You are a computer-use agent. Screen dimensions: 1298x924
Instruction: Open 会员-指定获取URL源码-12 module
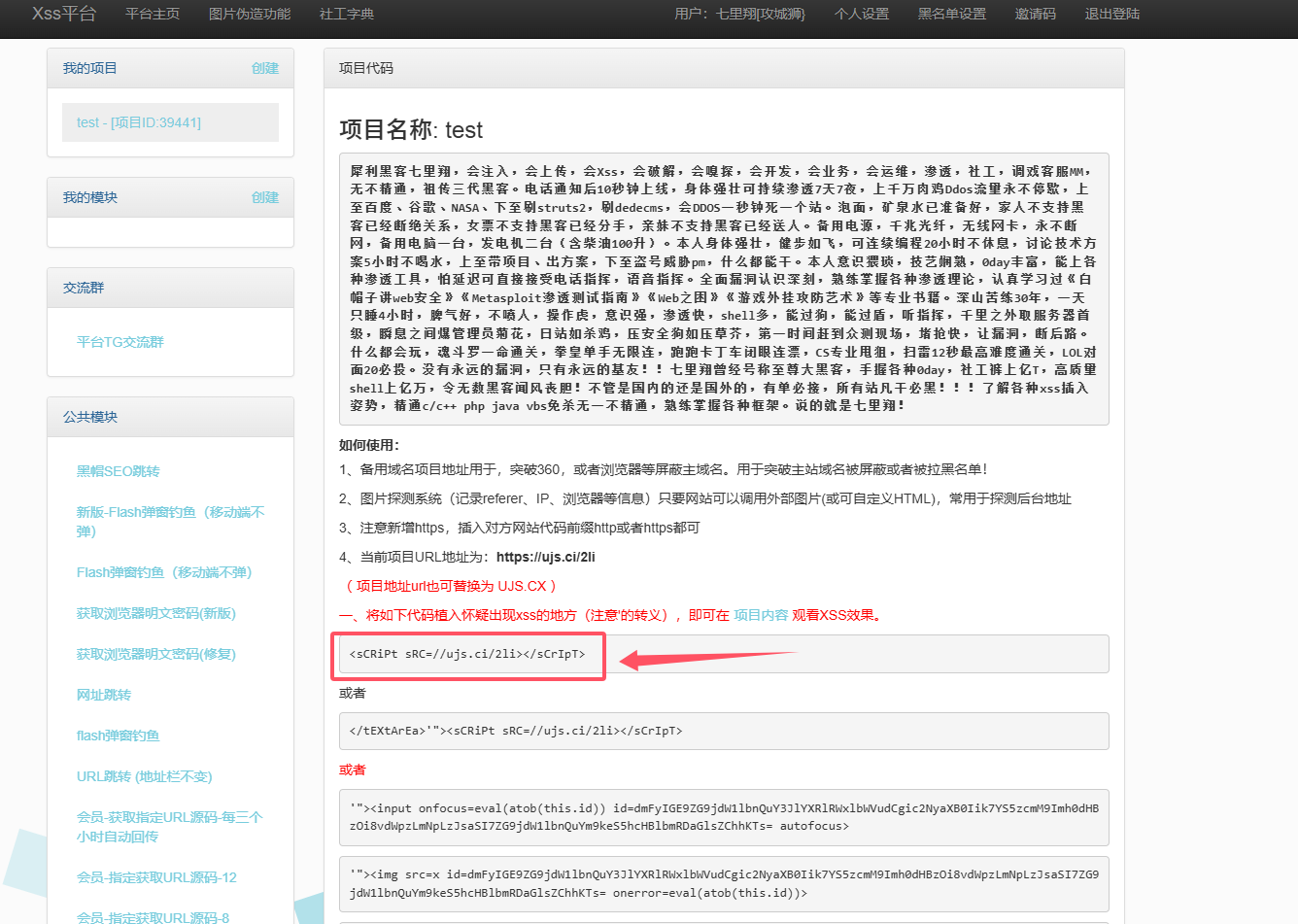pyautogui.click(x=156, y=877)
